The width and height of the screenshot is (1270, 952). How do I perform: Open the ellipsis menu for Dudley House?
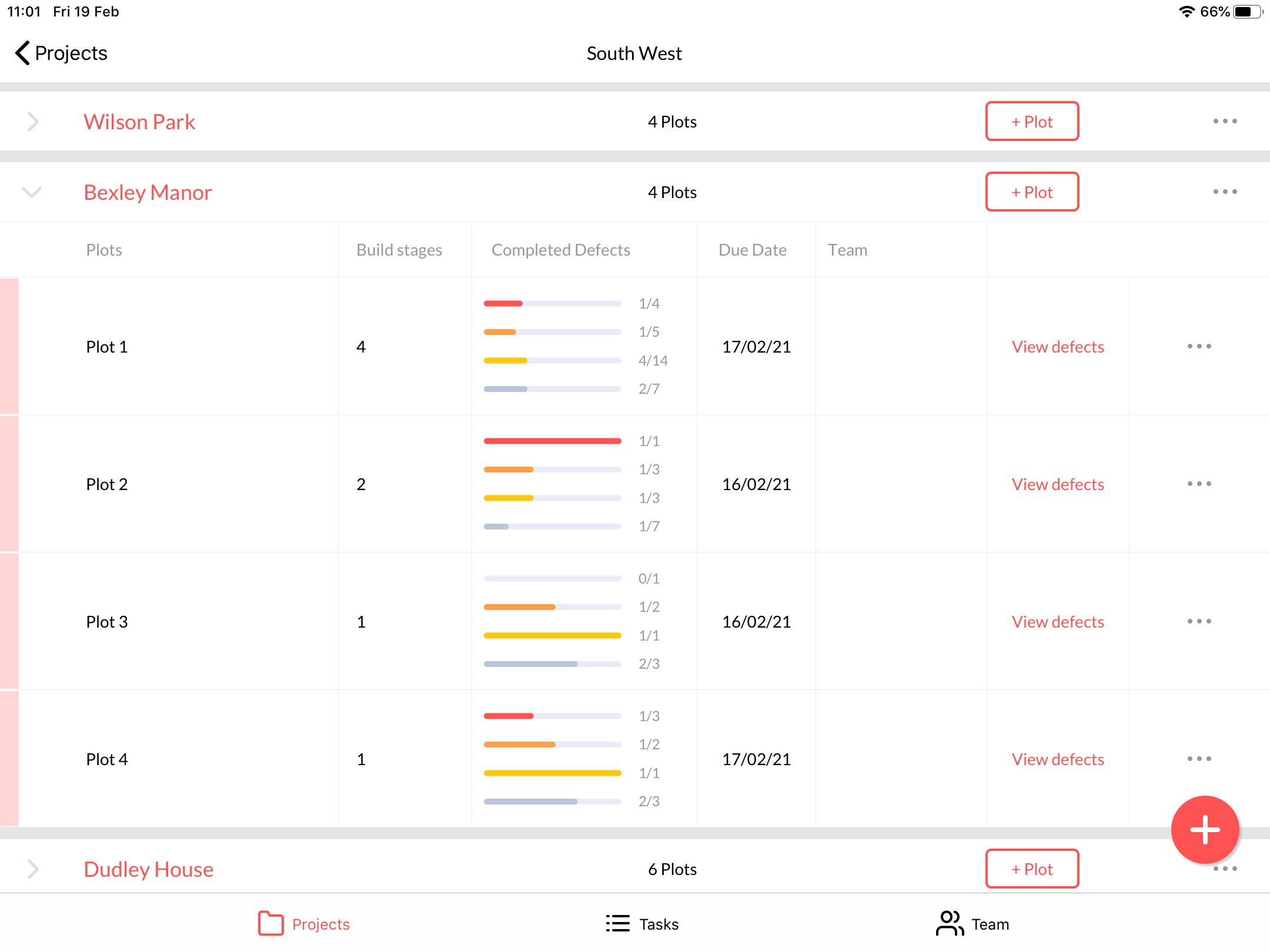coord(1225,869)
